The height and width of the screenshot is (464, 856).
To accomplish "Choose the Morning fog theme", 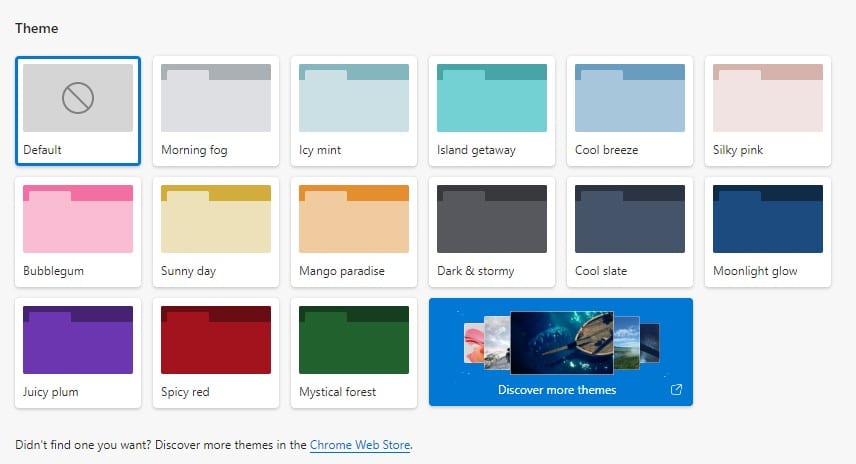I will [x=216, y=111].
